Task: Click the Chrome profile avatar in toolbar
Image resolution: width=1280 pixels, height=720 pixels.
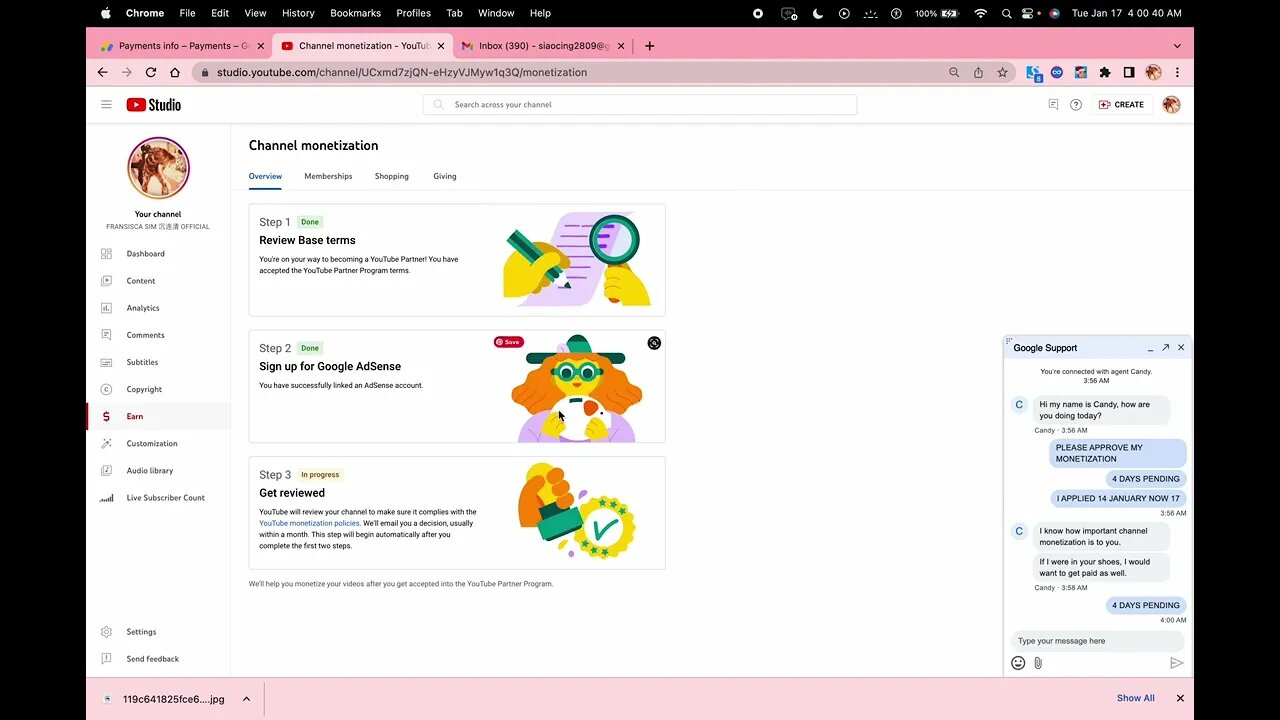Action: click(x=1153, y=72)
